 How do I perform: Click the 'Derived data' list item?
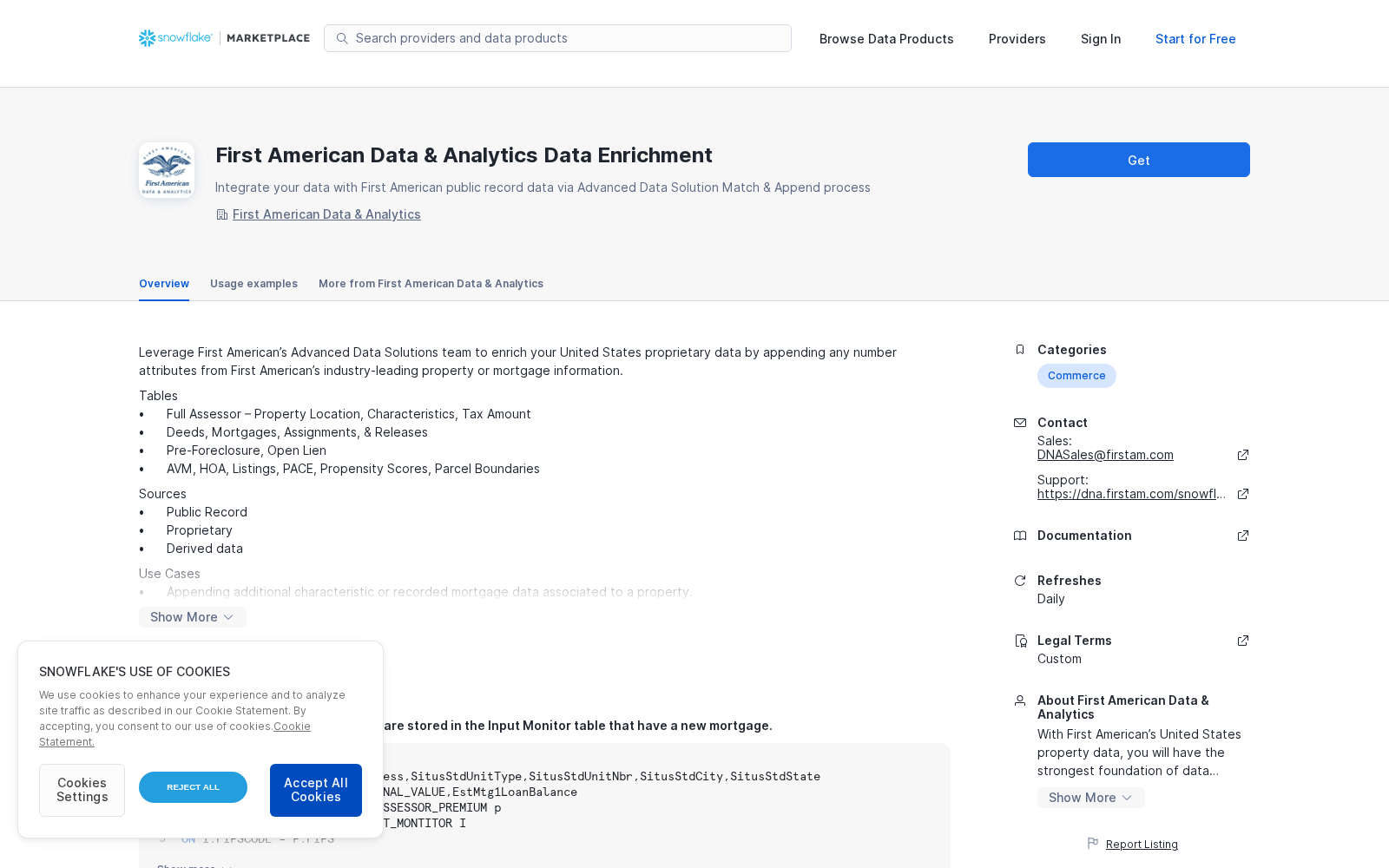coord(205,549)
